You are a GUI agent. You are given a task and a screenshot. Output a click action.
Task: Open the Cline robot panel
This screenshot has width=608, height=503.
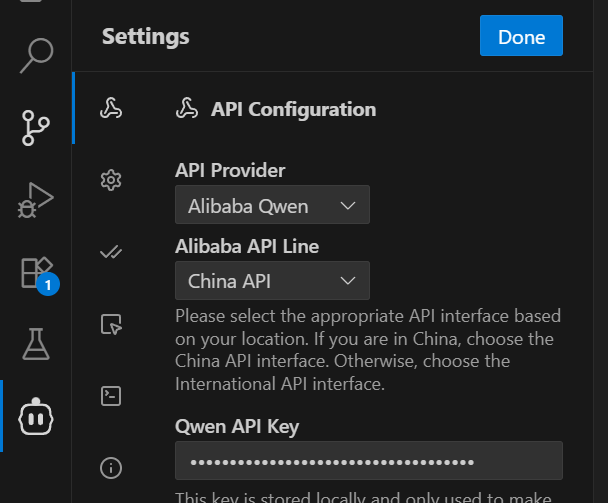coord(36,417)
